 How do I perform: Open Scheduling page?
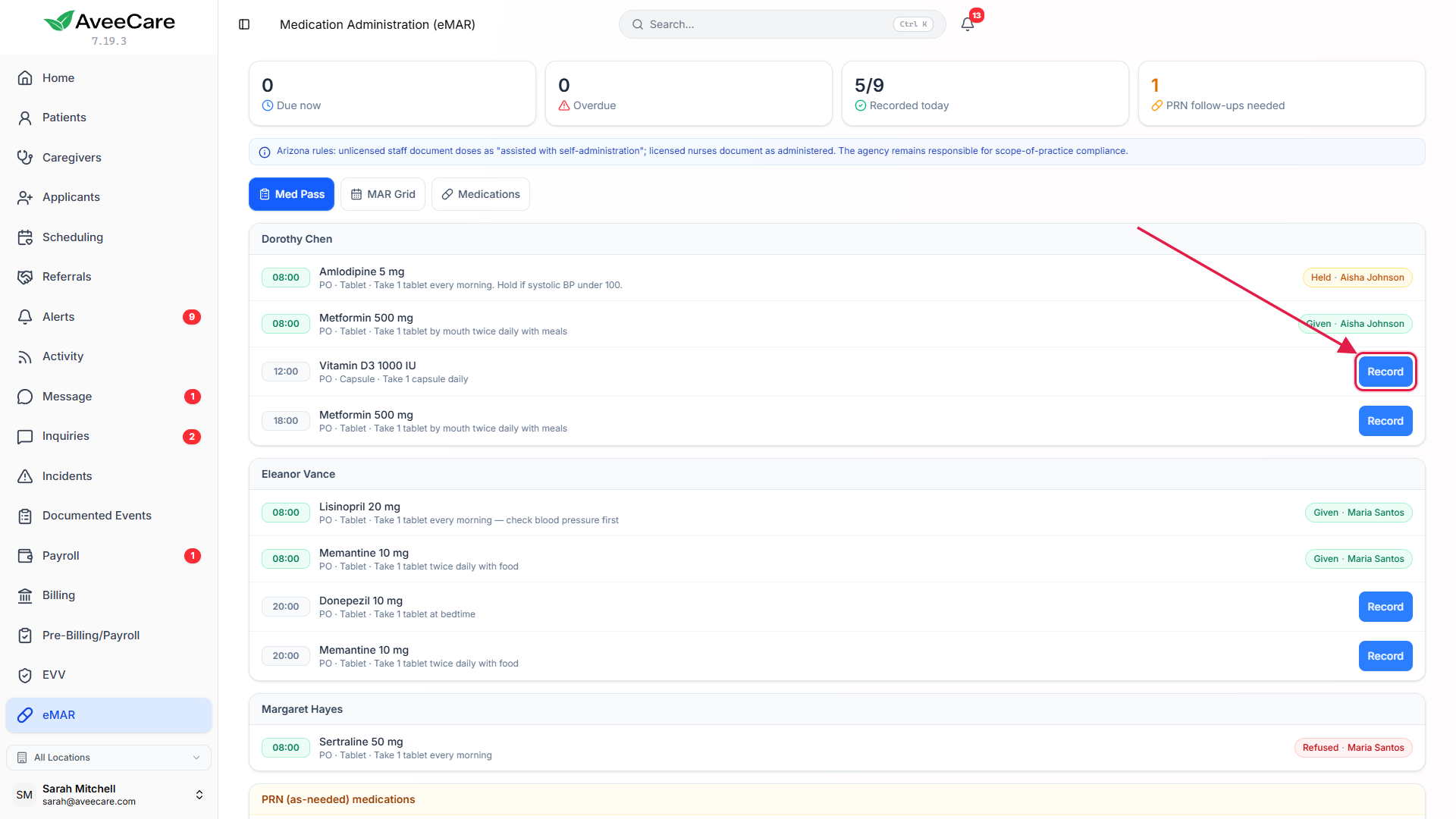(108, 237)
